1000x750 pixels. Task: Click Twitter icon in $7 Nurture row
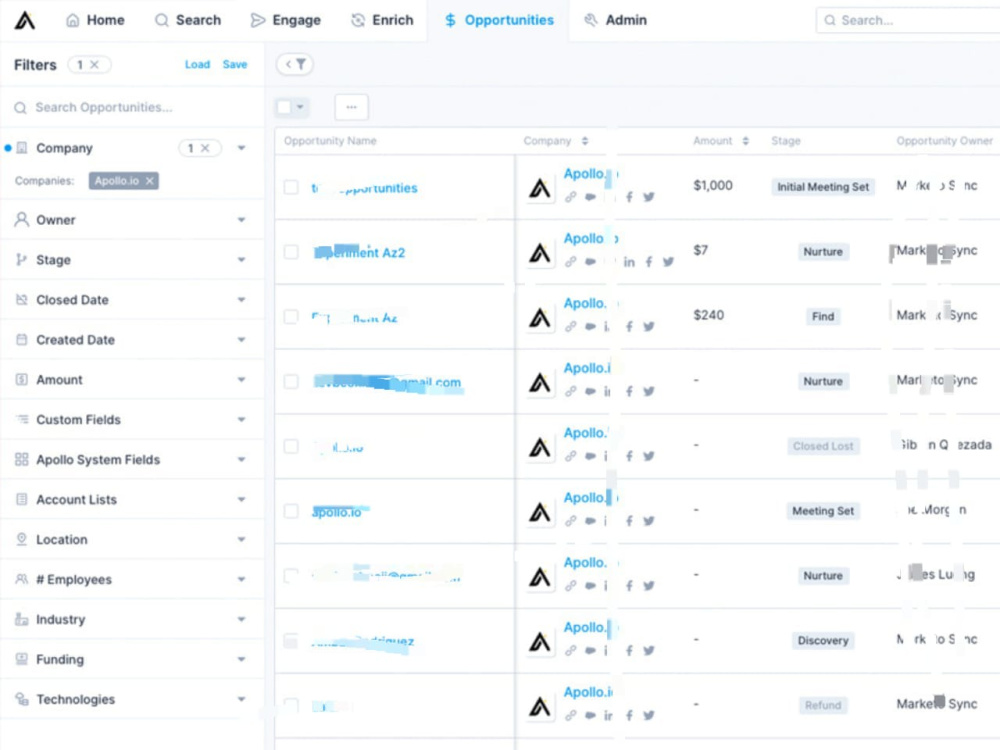pyautogui.click(x=668, y=262)
